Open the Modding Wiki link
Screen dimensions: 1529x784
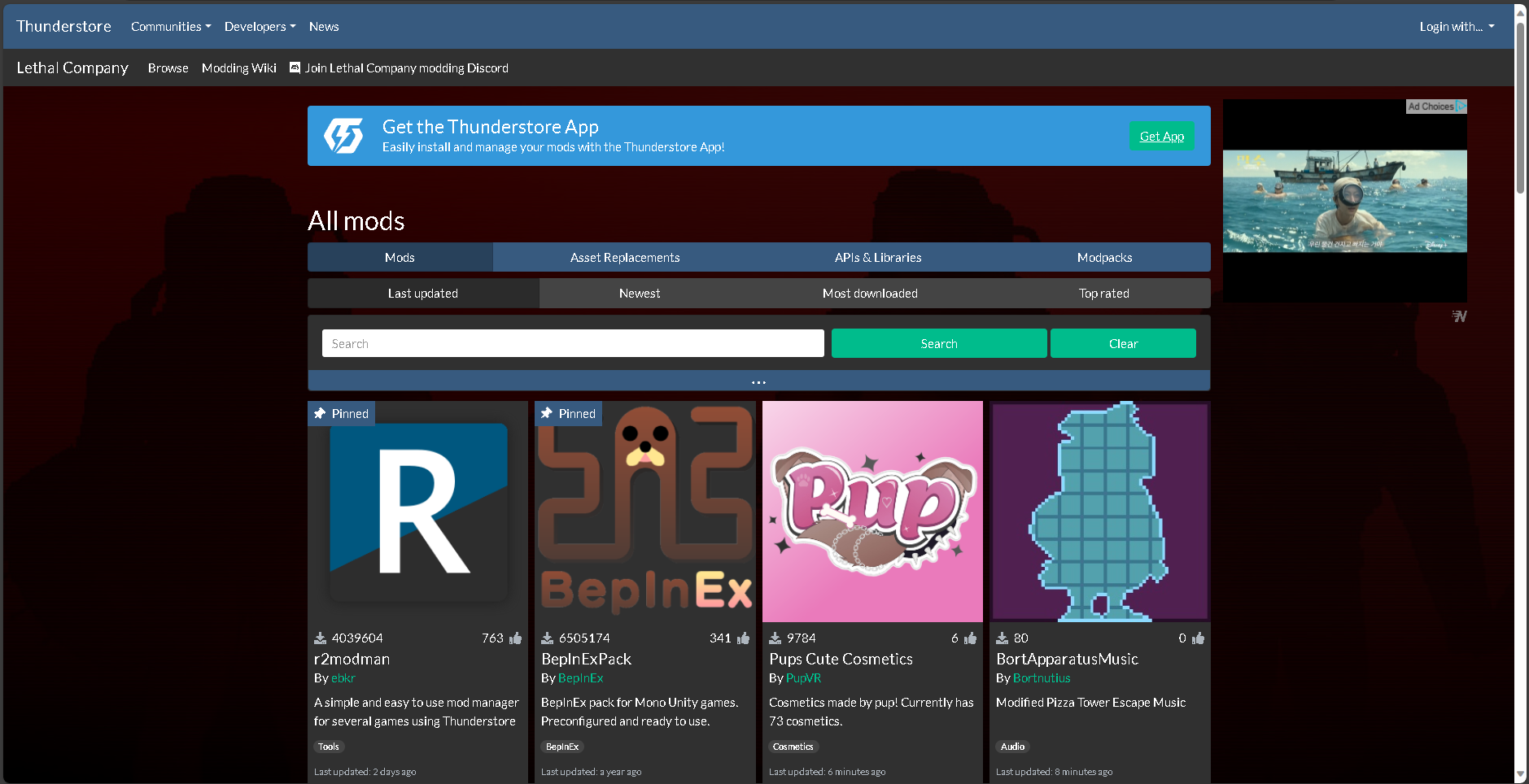(x=239, y=68)
